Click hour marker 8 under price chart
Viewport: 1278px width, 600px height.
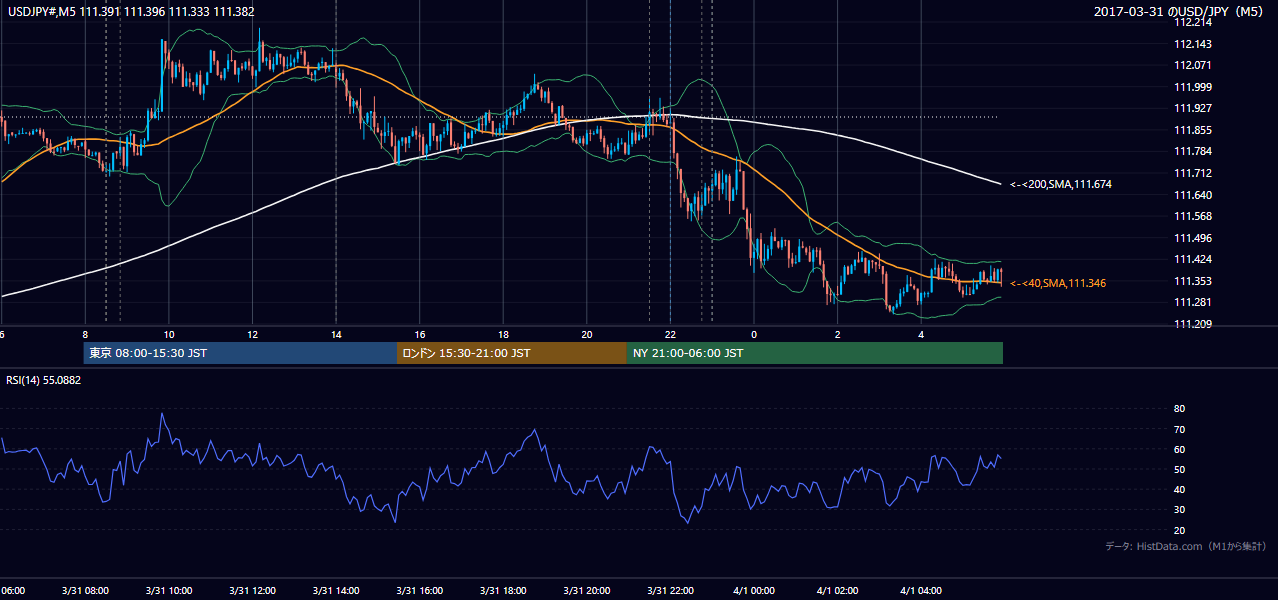click(85, 335)
